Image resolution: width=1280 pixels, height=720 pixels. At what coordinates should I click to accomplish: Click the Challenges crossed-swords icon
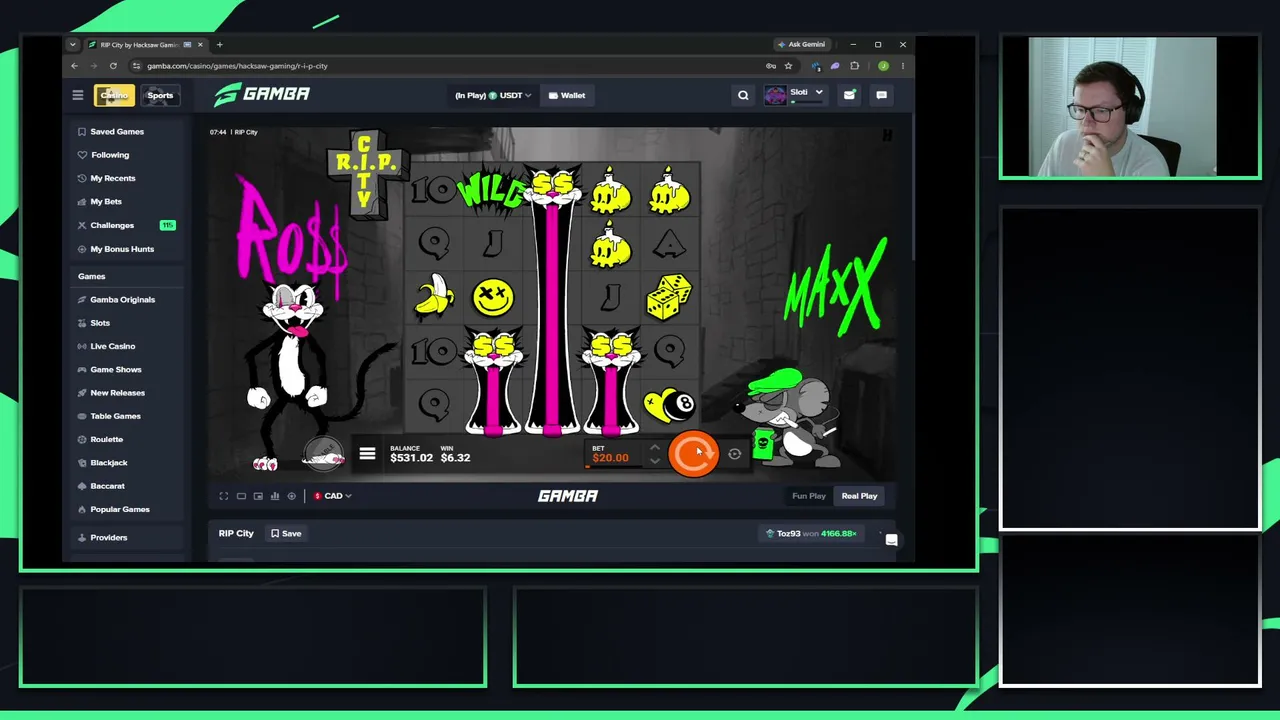[x=82, y=225]
